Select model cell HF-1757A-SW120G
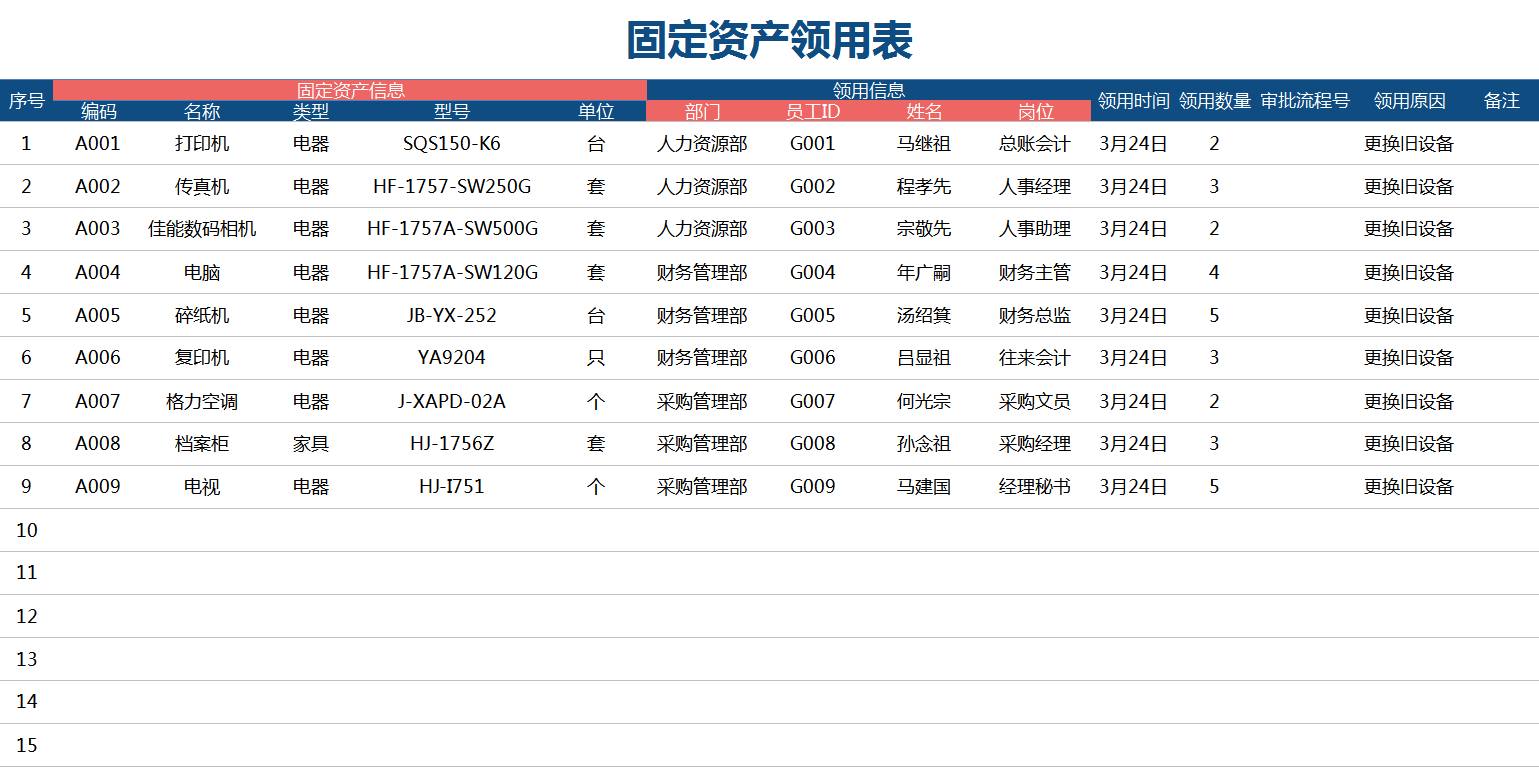The image size is (1539, 767). [x=452, y=272]
